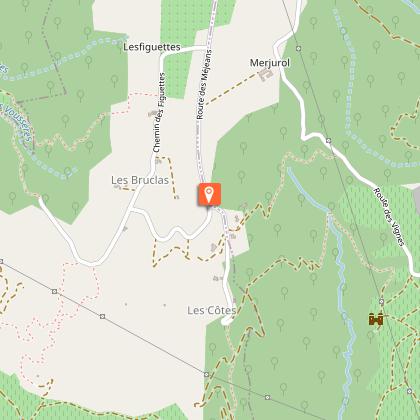
Task: Click the power pylon square on Route des Vignes
Action: point(329,141)
